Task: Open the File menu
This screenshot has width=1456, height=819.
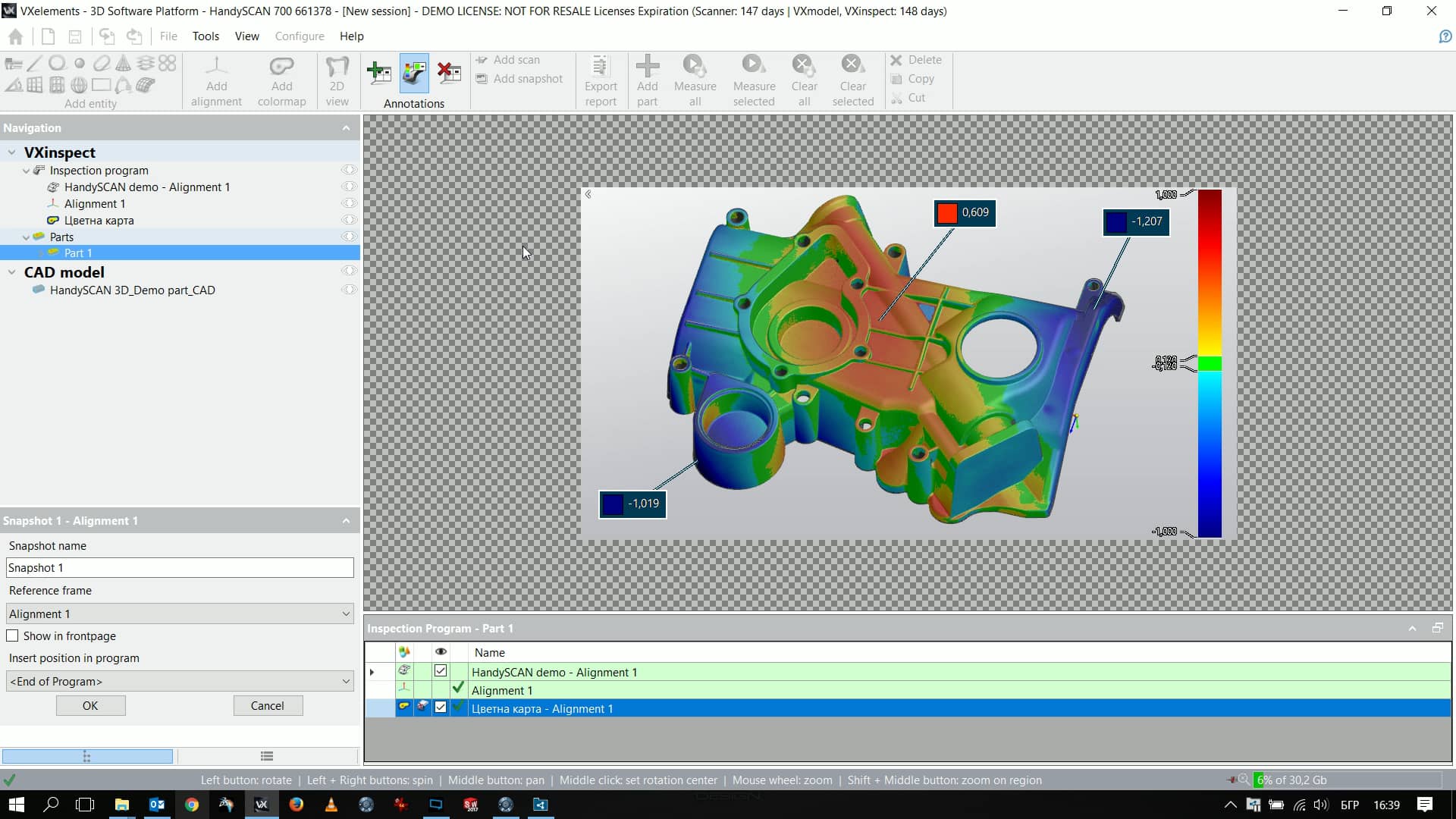Action: pyautogui.click(x=168, y=36)
